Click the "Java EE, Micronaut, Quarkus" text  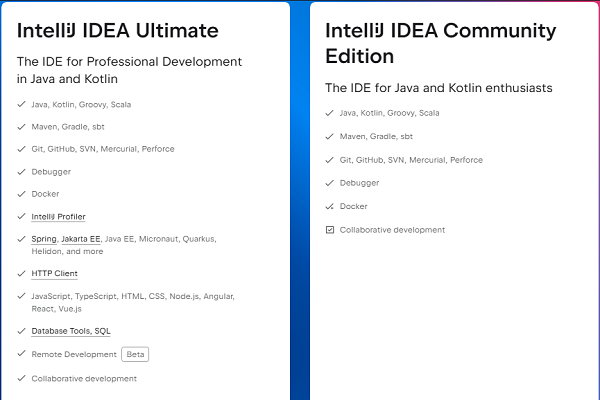coord(160,239)
